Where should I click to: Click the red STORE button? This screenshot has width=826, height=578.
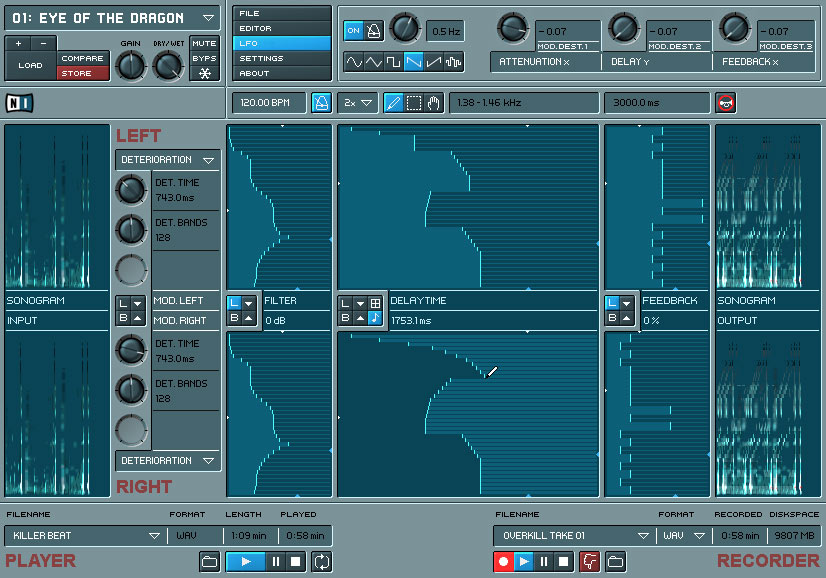(x=83, y=73)
